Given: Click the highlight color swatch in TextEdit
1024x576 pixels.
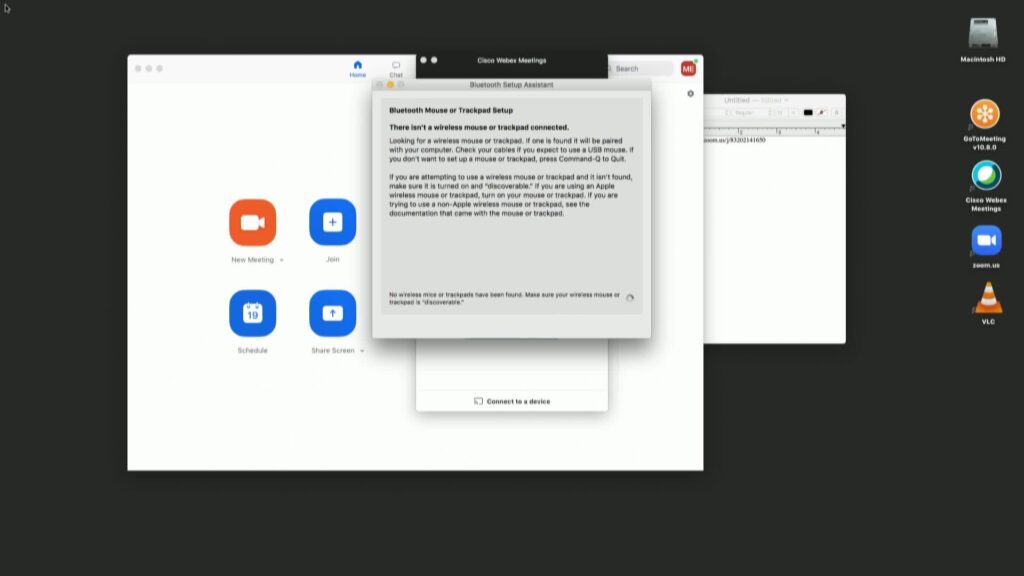Looking at the screenshot, I should tap(822, 112).
